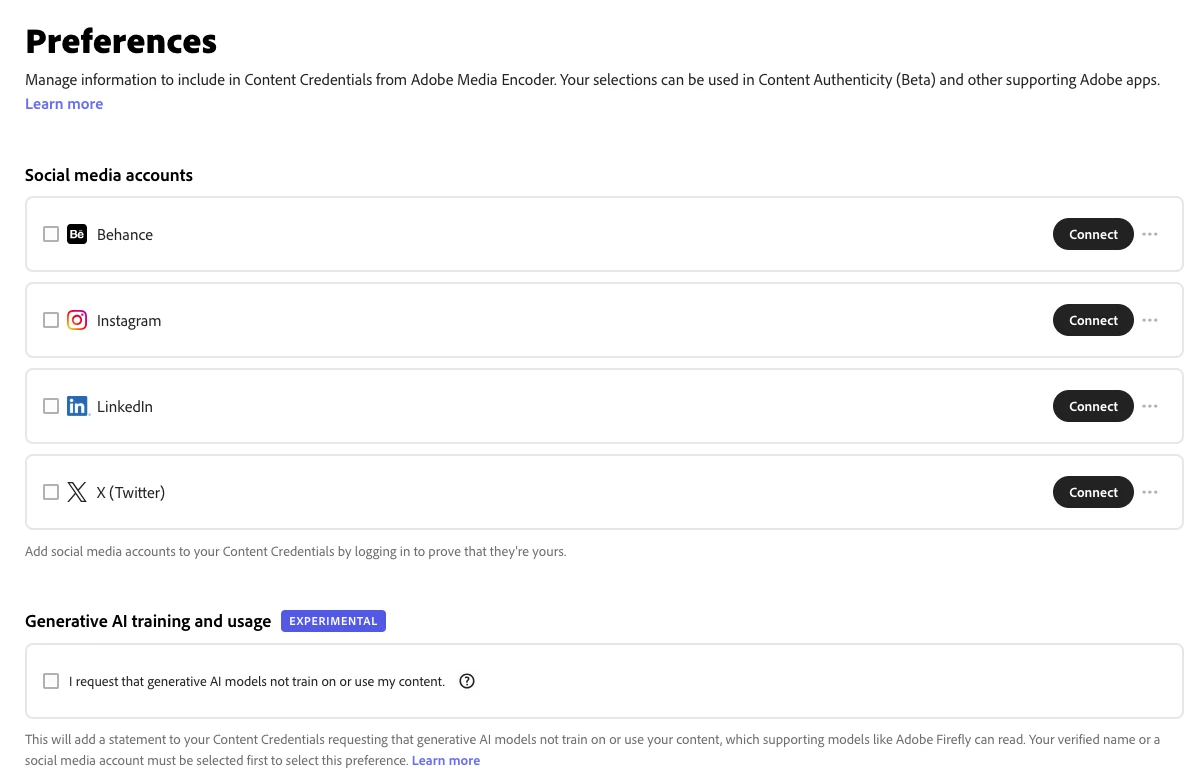Image resolution: width=1200 pixels, height=781 pixels.
Task: Follow the Learn more link in the generative AI note
Action: (446, 760)
